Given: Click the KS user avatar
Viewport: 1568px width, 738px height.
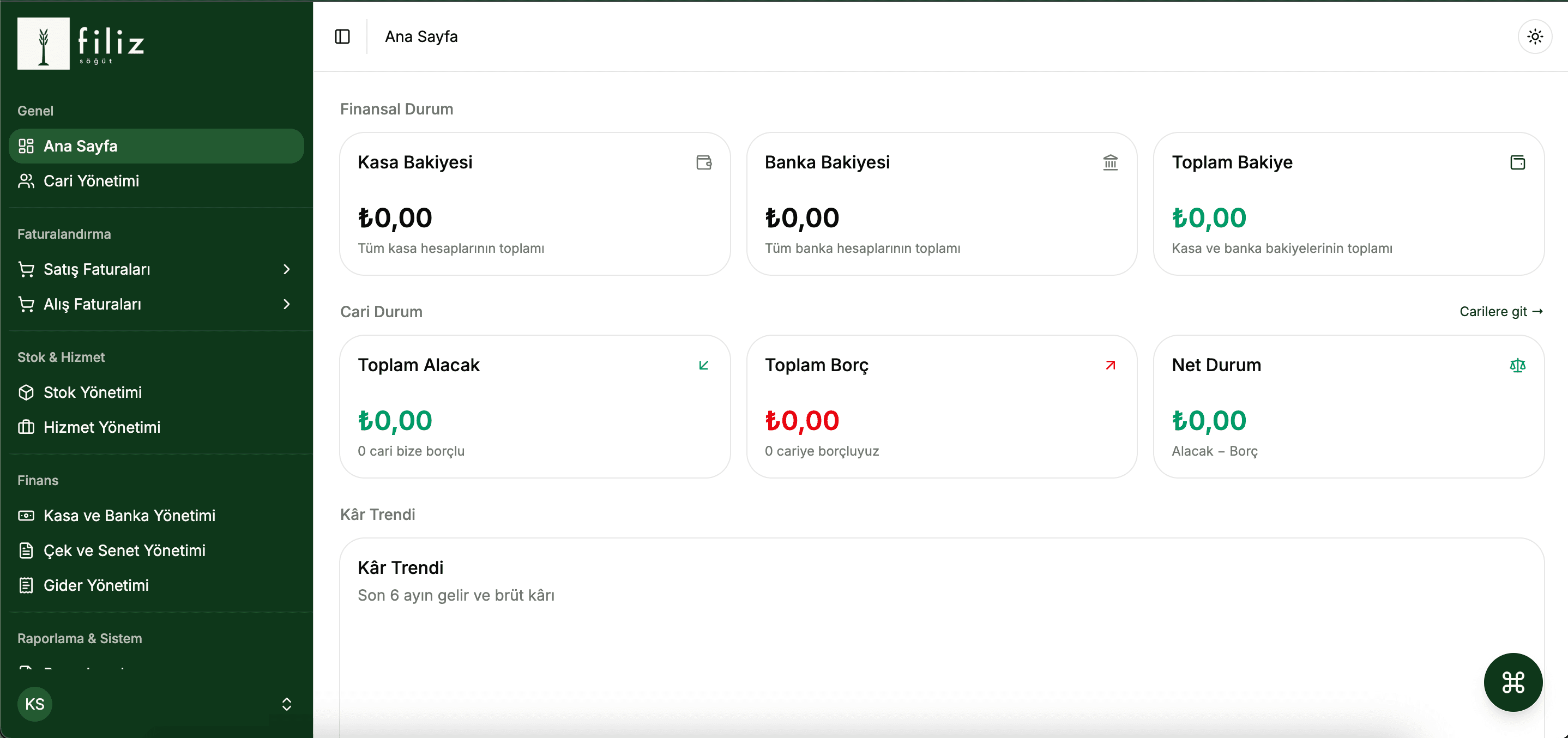Looking at the screenshot, I should (x=35, y=704).
